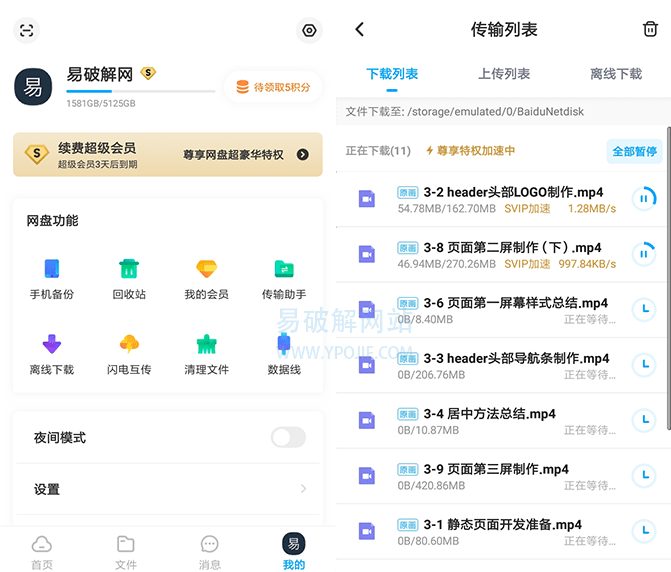Screen dimensions: 671x572
Task: Switch to the 离线下载 tab
Action: (616, 74)
